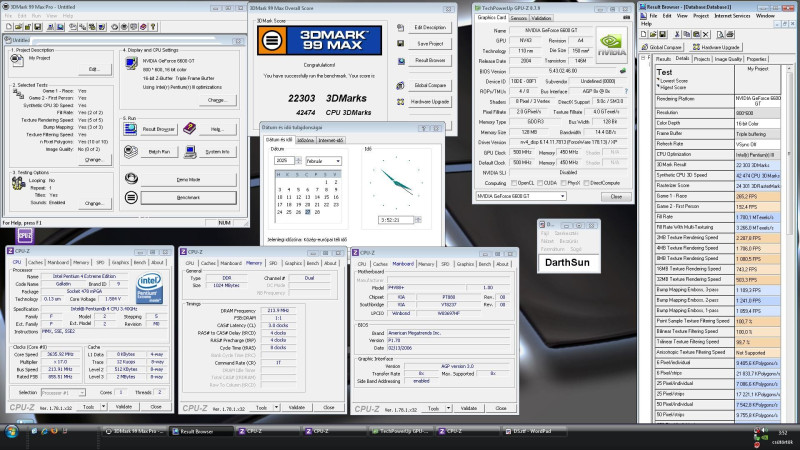Switch to the Sensors tab in GPU-Z
The image size is (800, 450).
coord(518,18)
